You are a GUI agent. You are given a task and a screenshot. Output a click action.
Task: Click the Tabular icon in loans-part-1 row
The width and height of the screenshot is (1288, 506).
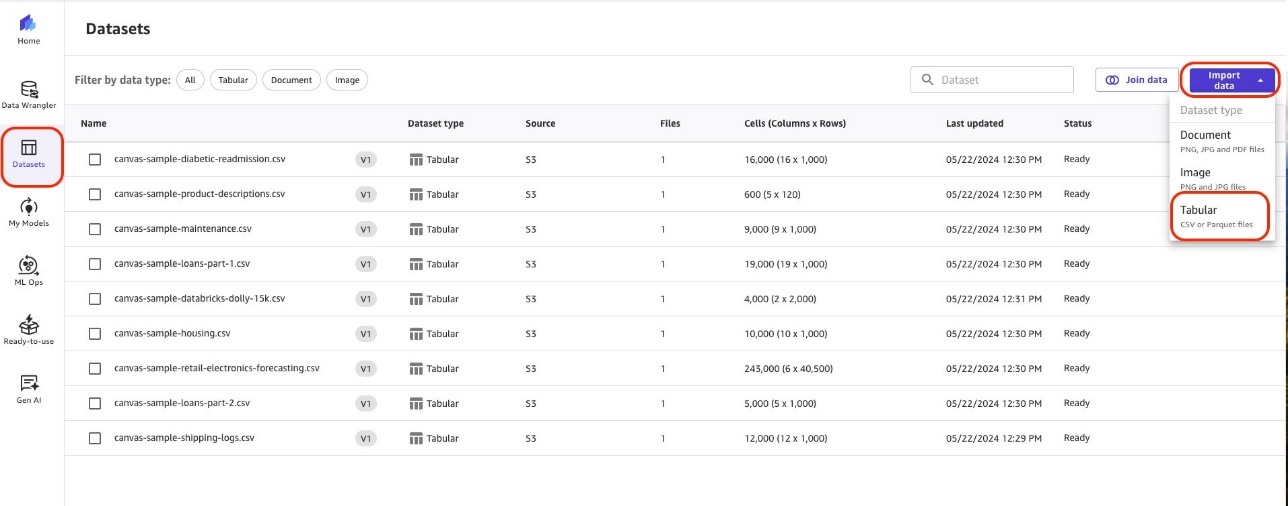416,264
